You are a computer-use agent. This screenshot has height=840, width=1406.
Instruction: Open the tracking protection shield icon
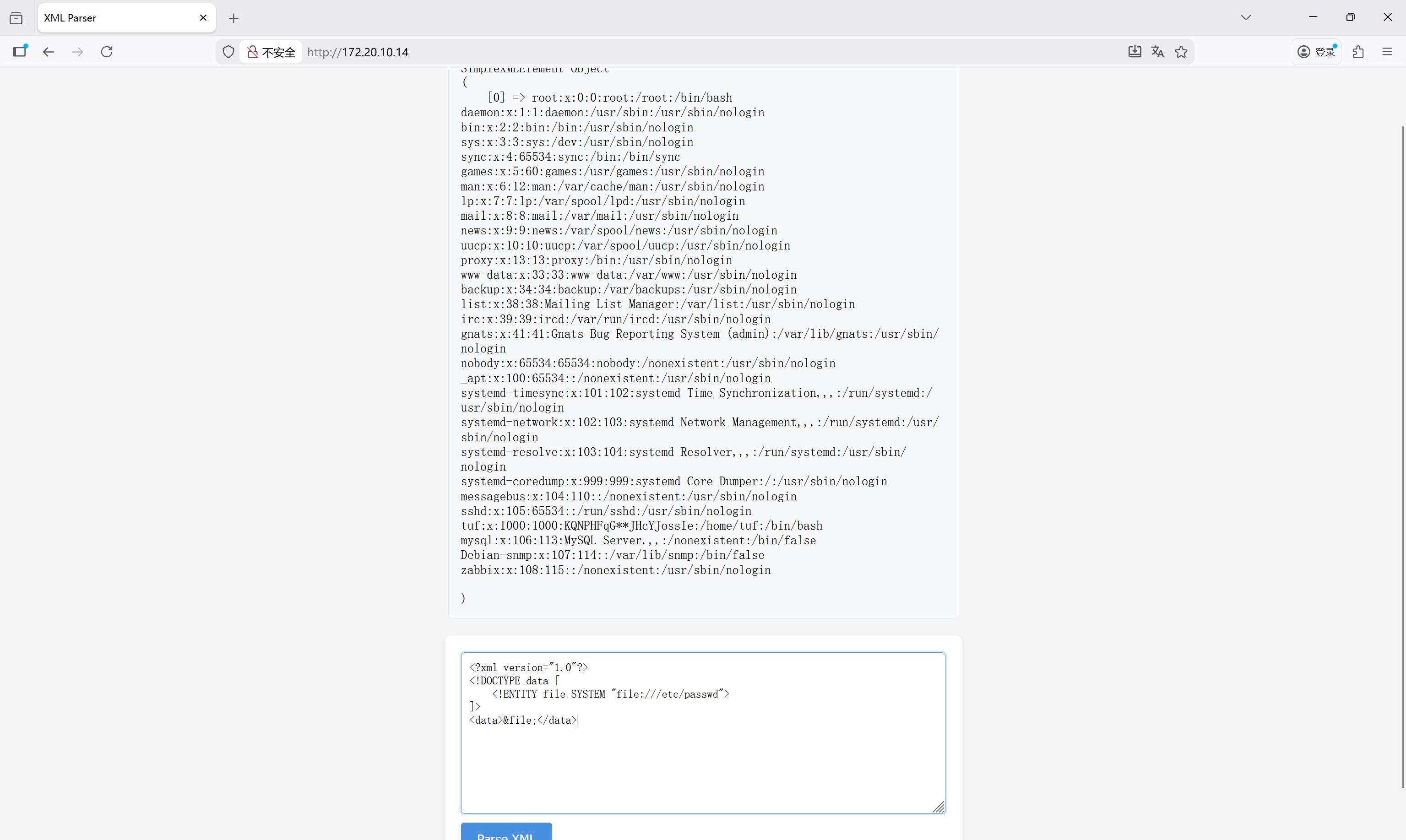click(x=228, y=52)
